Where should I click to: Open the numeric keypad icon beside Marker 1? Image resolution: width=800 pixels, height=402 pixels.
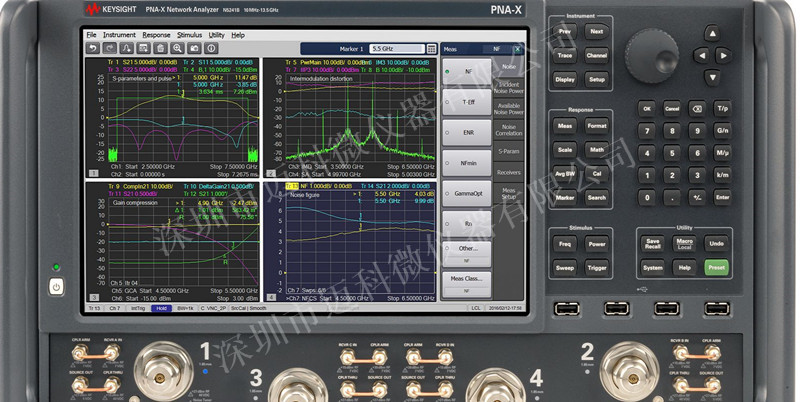point(432,49)
